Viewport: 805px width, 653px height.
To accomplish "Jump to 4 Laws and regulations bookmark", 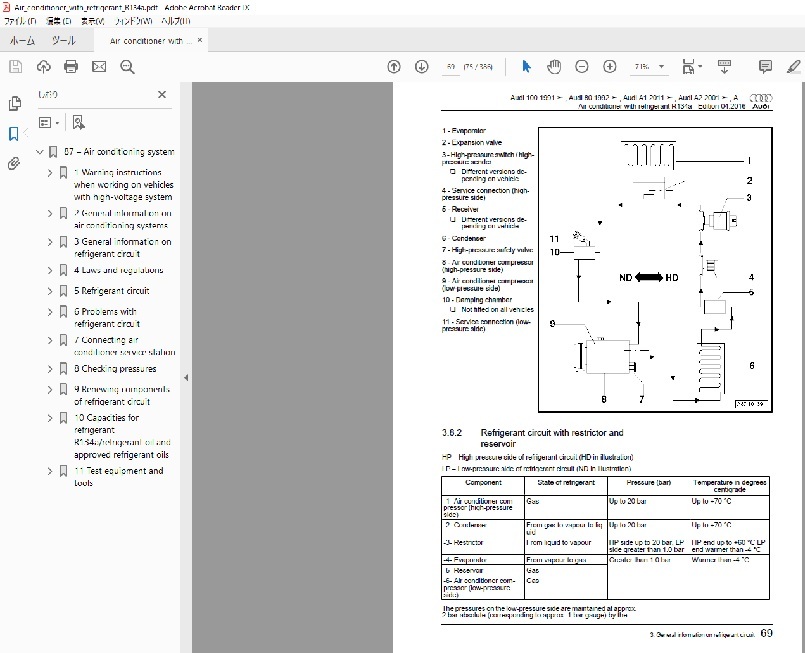I will tap(119, 270).
